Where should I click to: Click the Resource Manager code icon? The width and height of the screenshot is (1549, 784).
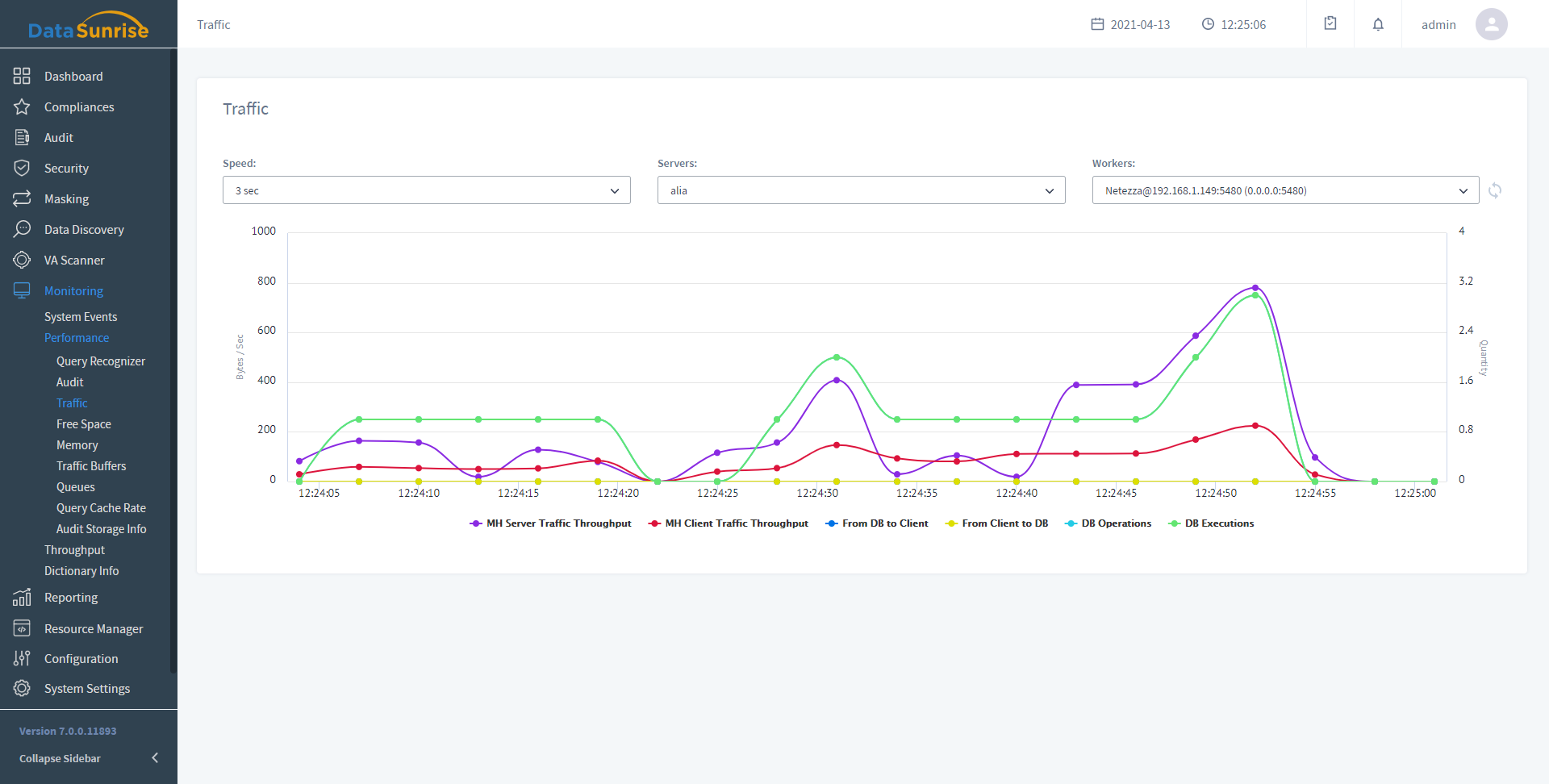pyautogui.click(x=22, y=628)
